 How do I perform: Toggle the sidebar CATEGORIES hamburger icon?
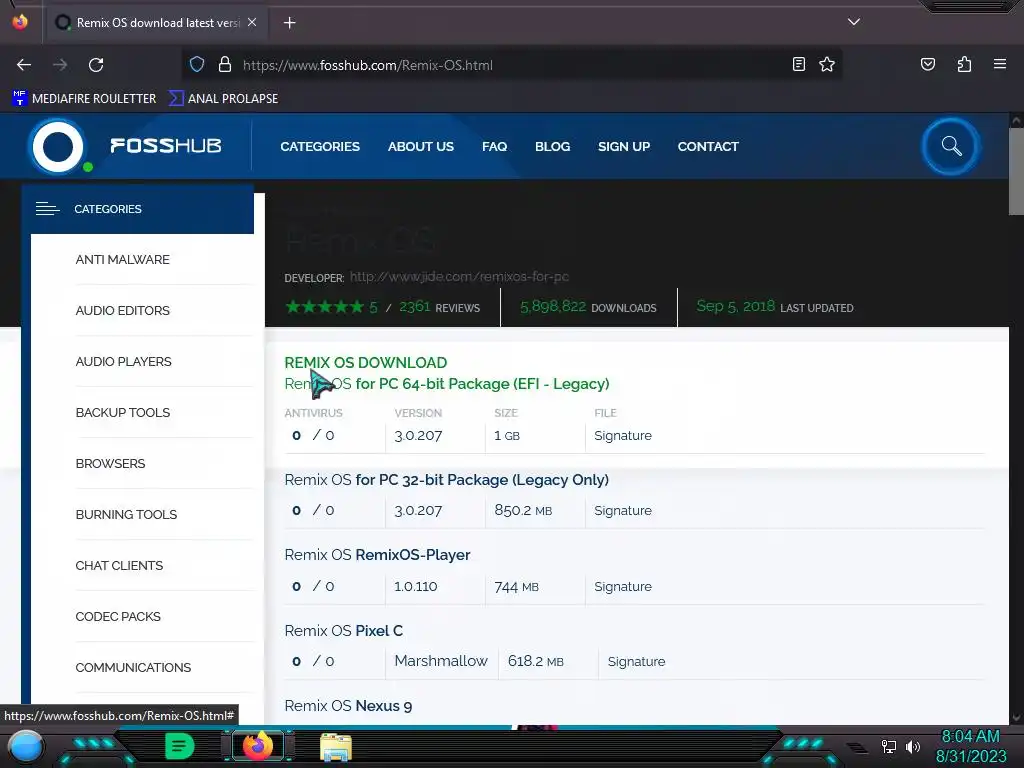point(48,209)
